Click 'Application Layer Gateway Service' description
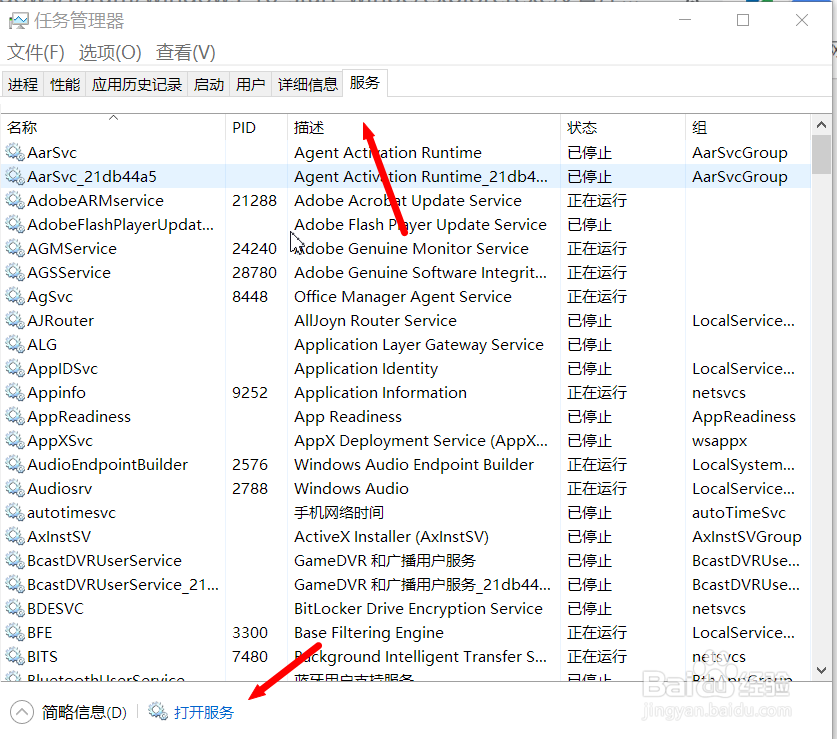This screenshot has height=739, width=837. [x=419, y=344]
